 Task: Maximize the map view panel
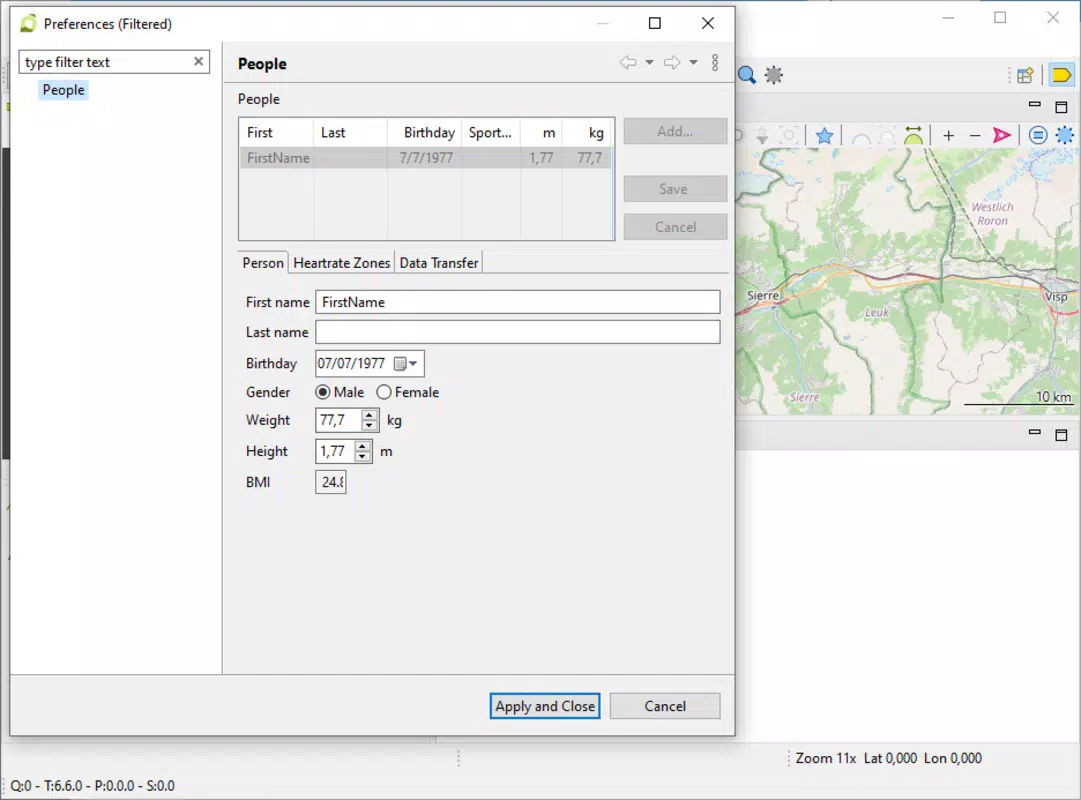[1061, 107]
